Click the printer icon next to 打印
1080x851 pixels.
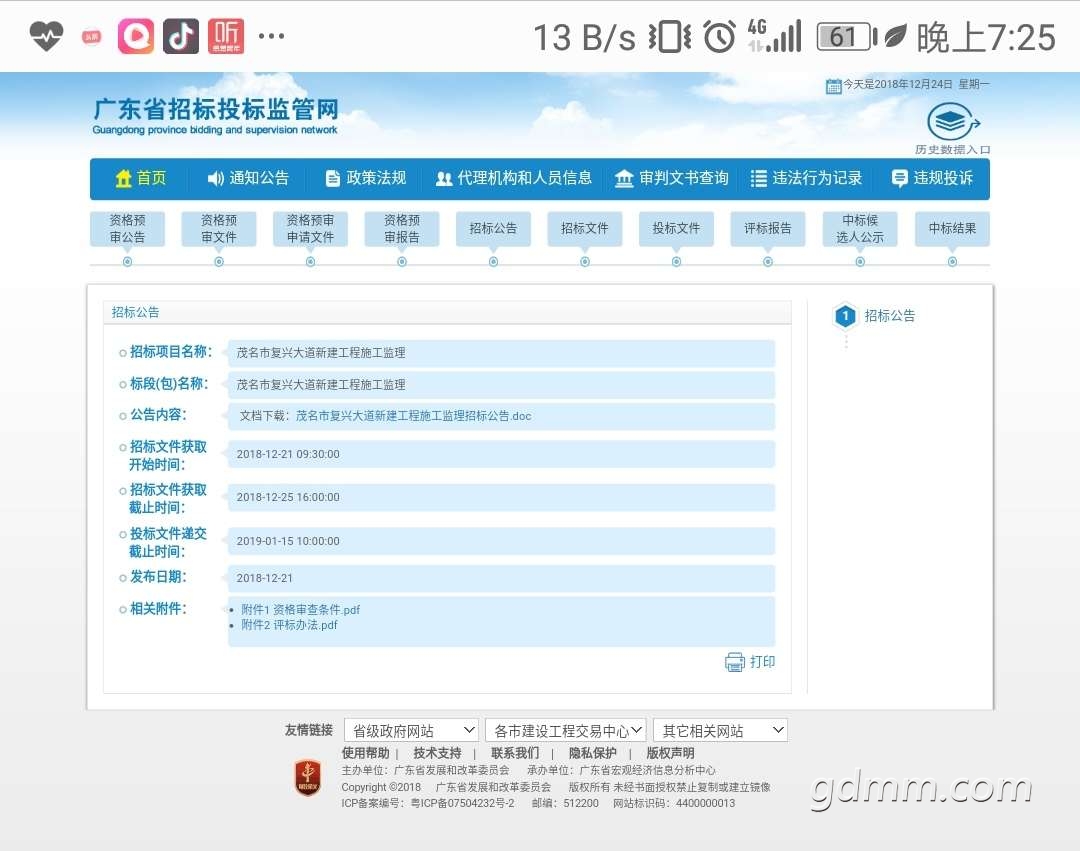point(735,662)
